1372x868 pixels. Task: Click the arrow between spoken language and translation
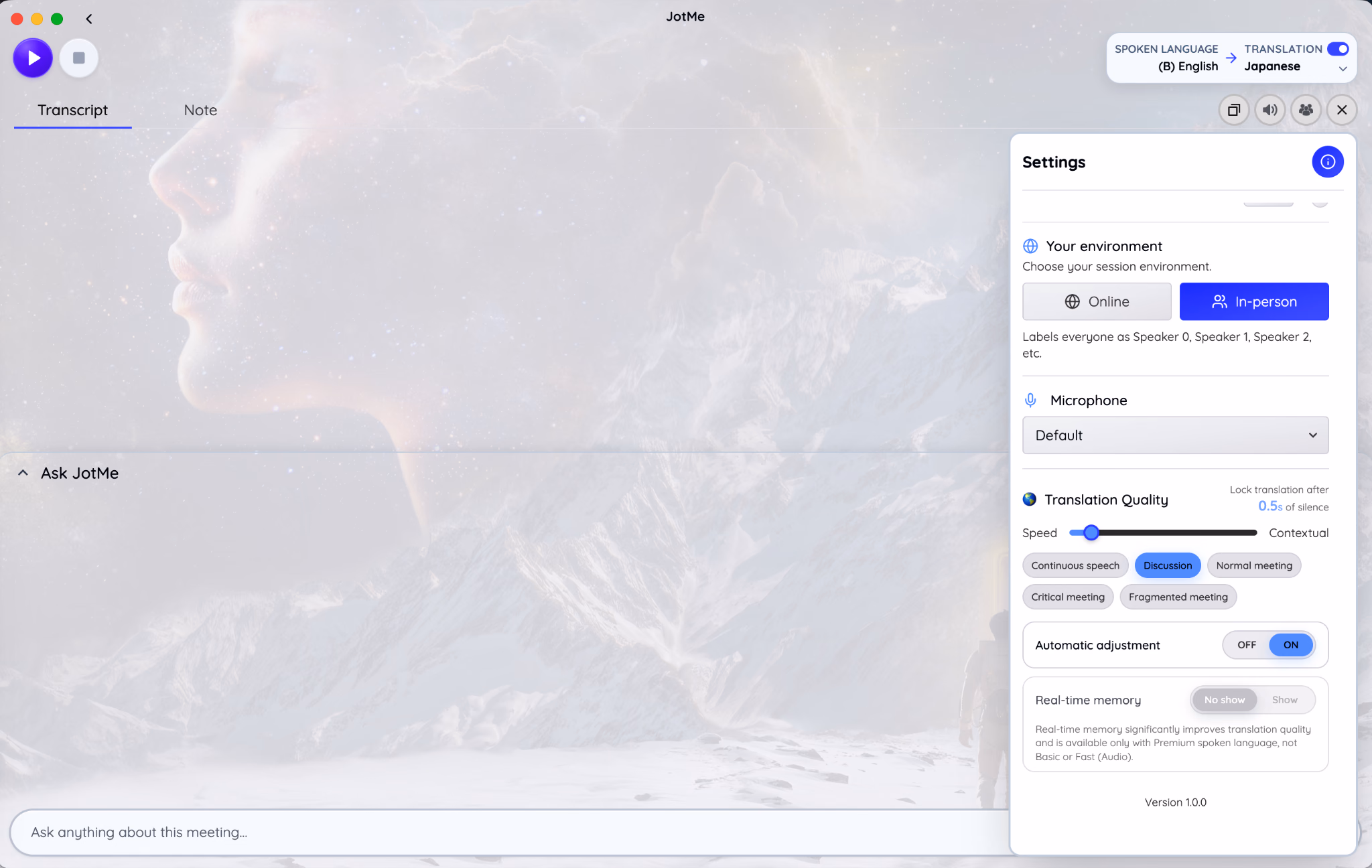[x=1231, y=58]
